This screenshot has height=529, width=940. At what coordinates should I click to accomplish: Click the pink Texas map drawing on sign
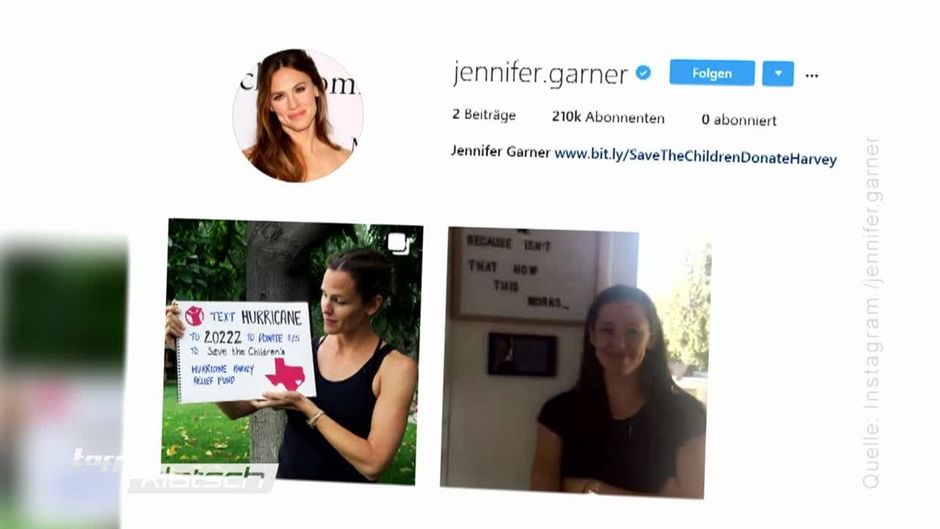point(286,374)
